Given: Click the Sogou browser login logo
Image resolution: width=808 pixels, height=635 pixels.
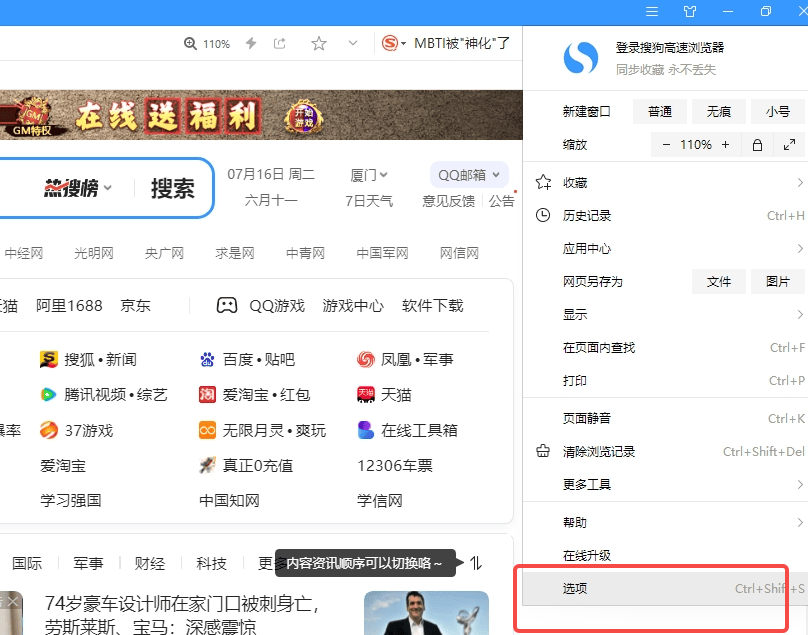Looking at the screenshot, I should [x=581, y=57].
